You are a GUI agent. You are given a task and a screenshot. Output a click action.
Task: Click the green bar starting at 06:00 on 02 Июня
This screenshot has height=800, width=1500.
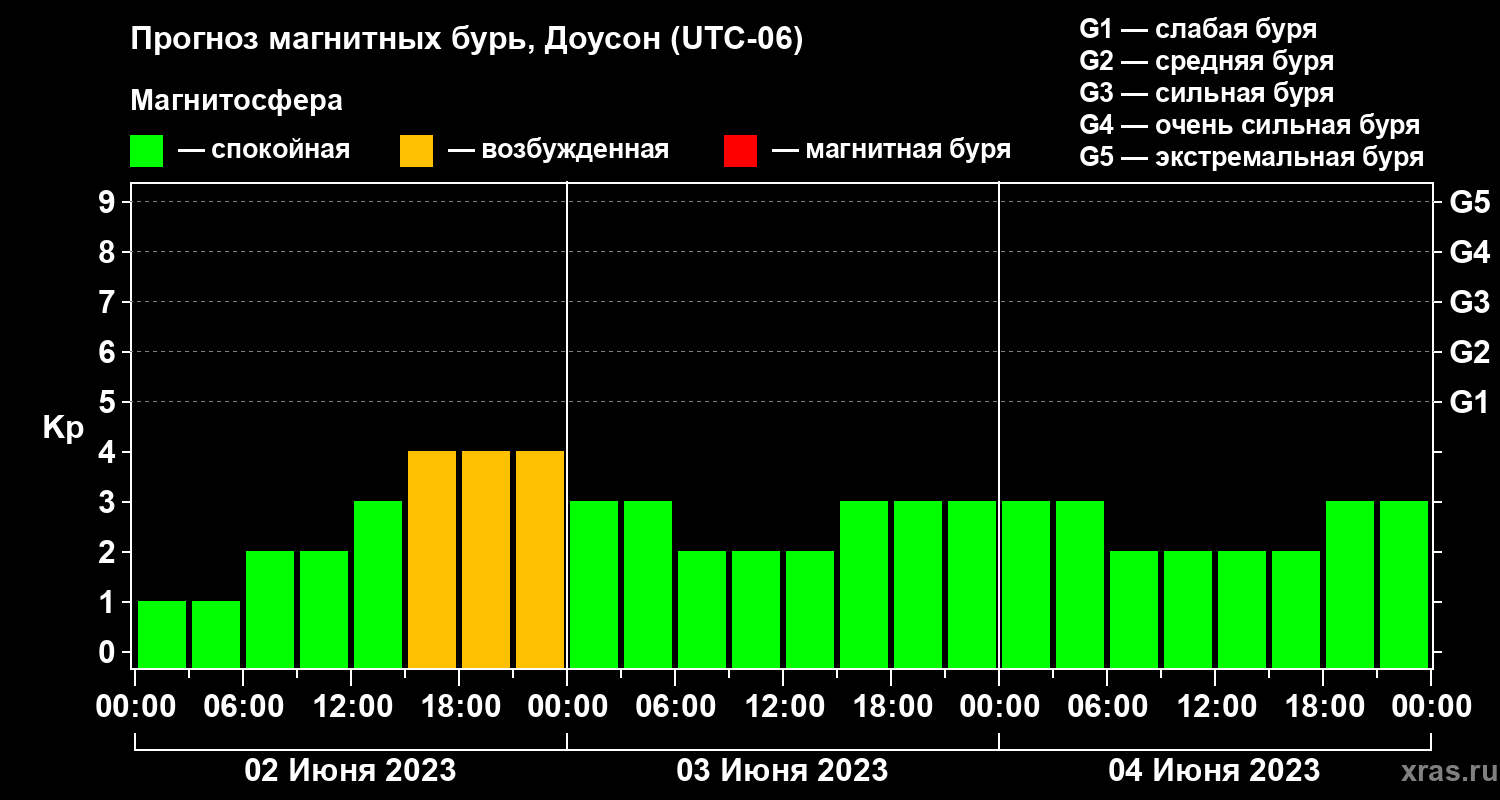pyautogui.click(x=270, y=609)
